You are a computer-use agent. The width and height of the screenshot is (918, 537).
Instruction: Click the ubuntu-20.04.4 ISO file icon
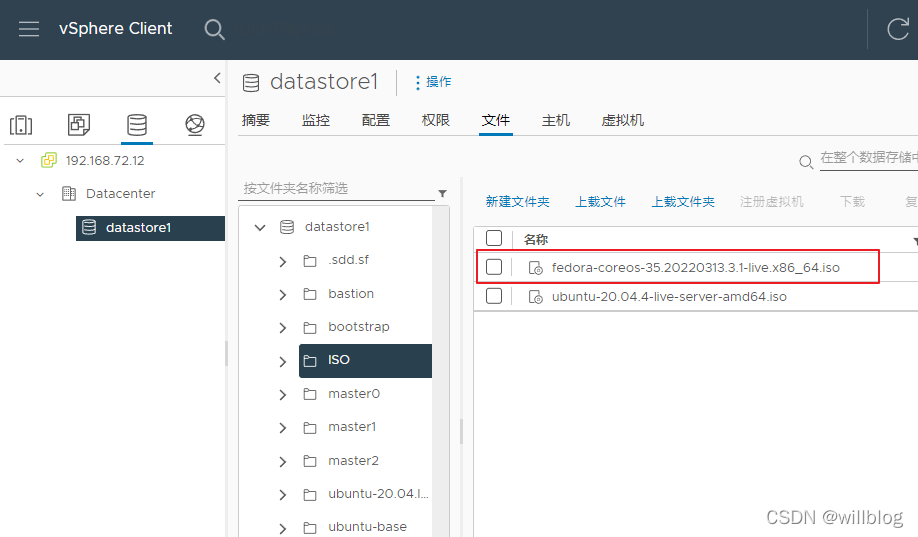point(535,297)
